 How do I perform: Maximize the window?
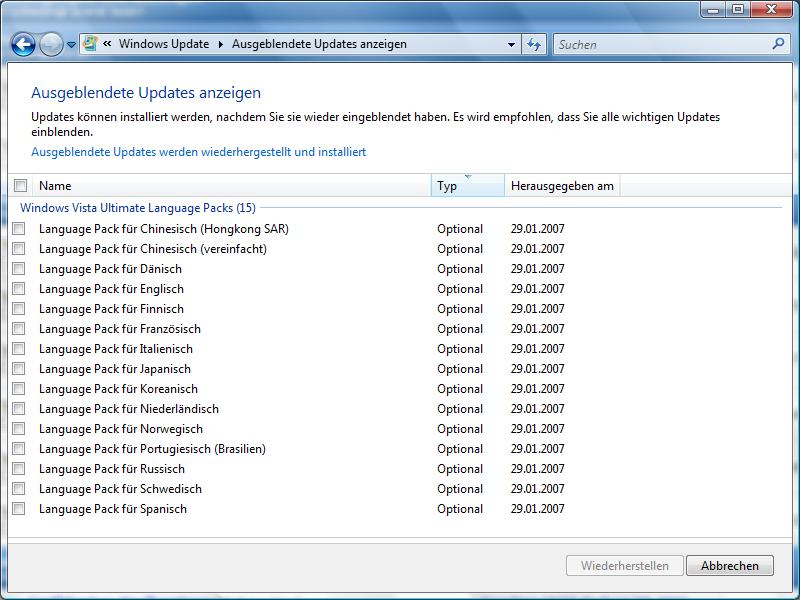point(738,10)
